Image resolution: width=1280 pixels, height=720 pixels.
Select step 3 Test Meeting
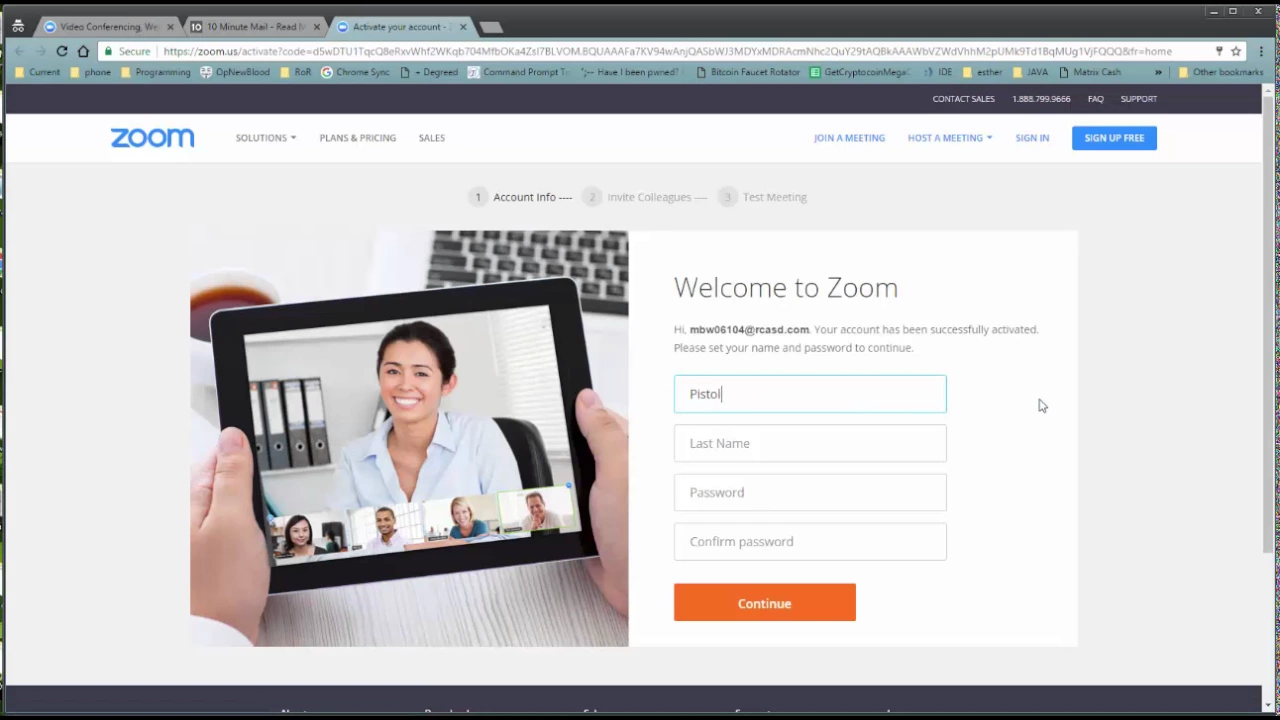(763, 197)
